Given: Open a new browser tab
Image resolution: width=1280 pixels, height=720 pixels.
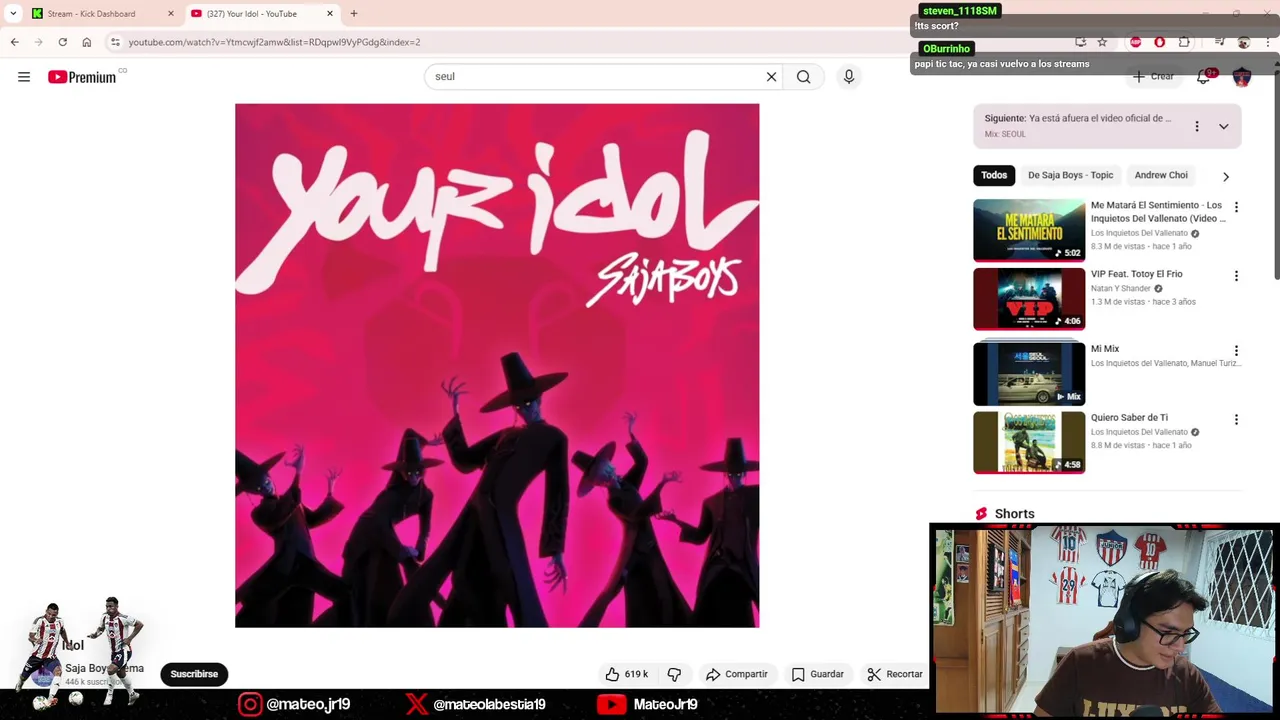Looking at the screenshot, I should point(354,14).
